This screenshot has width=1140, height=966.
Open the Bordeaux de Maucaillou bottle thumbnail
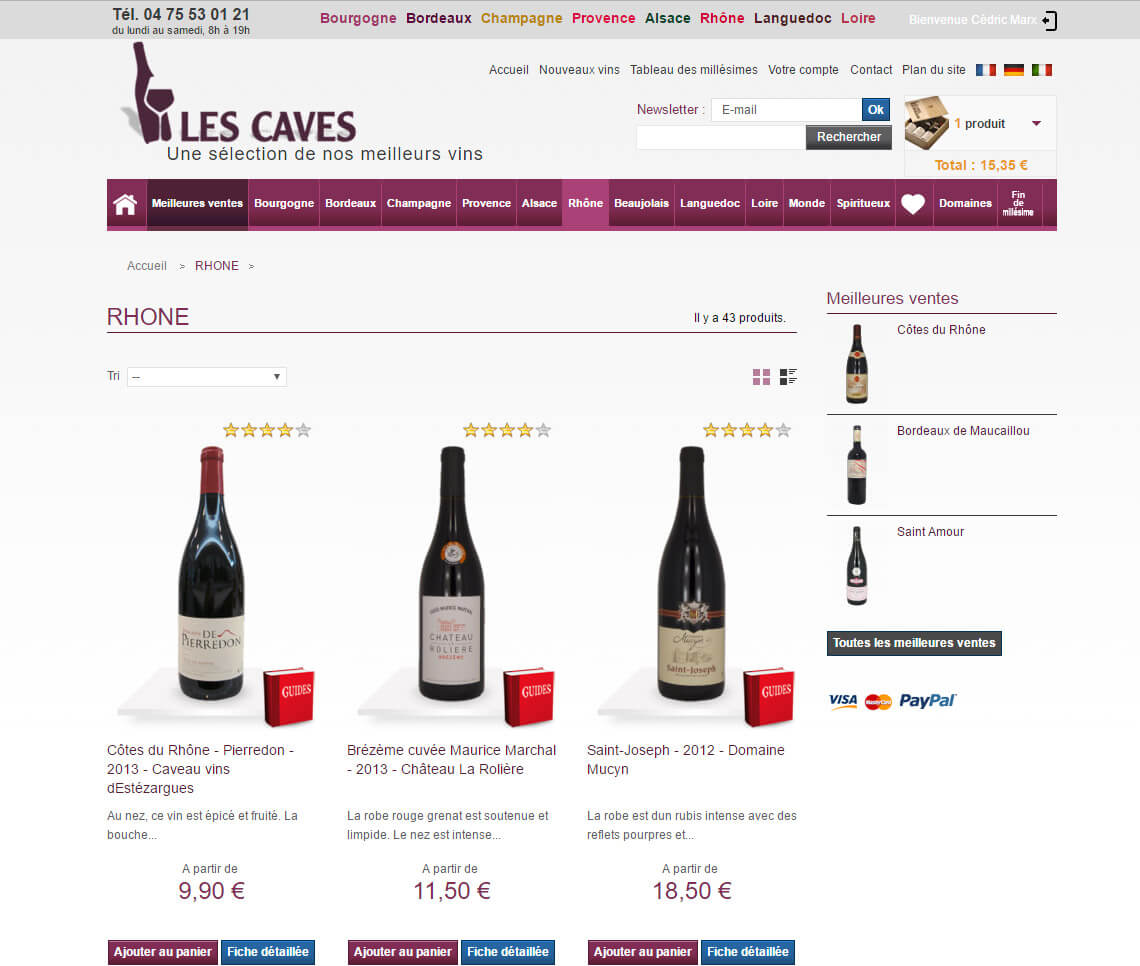856,465
